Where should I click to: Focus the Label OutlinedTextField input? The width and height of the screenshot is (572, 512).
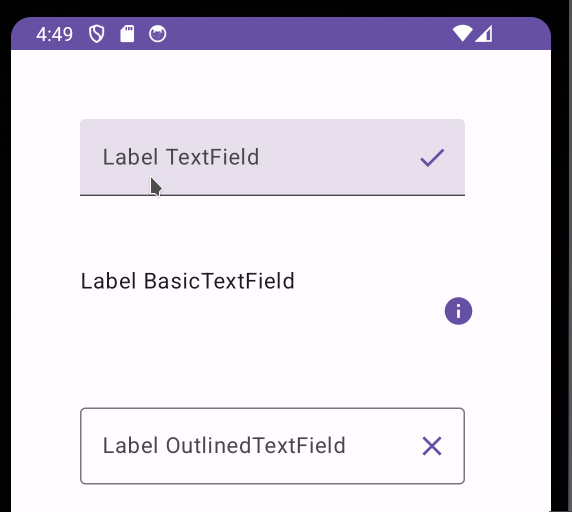click(x=272, y=446)
